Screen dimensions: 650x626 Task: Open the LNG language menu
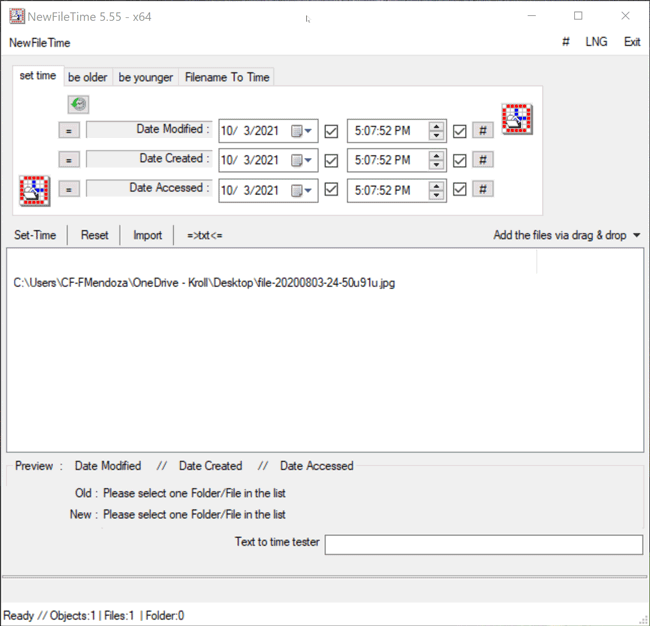[596, 42]
